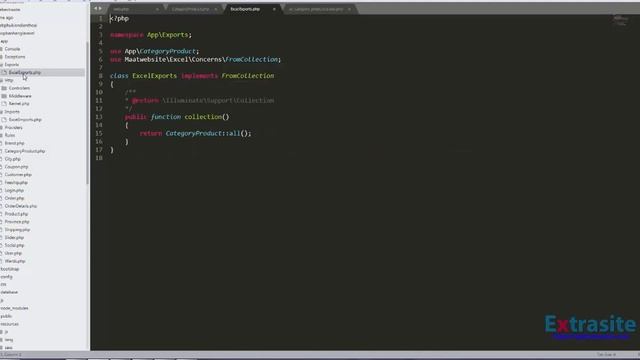This screenshot has width=640, height=360.
Task: Open Wards.php in sidebar
Action: pos(15,261)
